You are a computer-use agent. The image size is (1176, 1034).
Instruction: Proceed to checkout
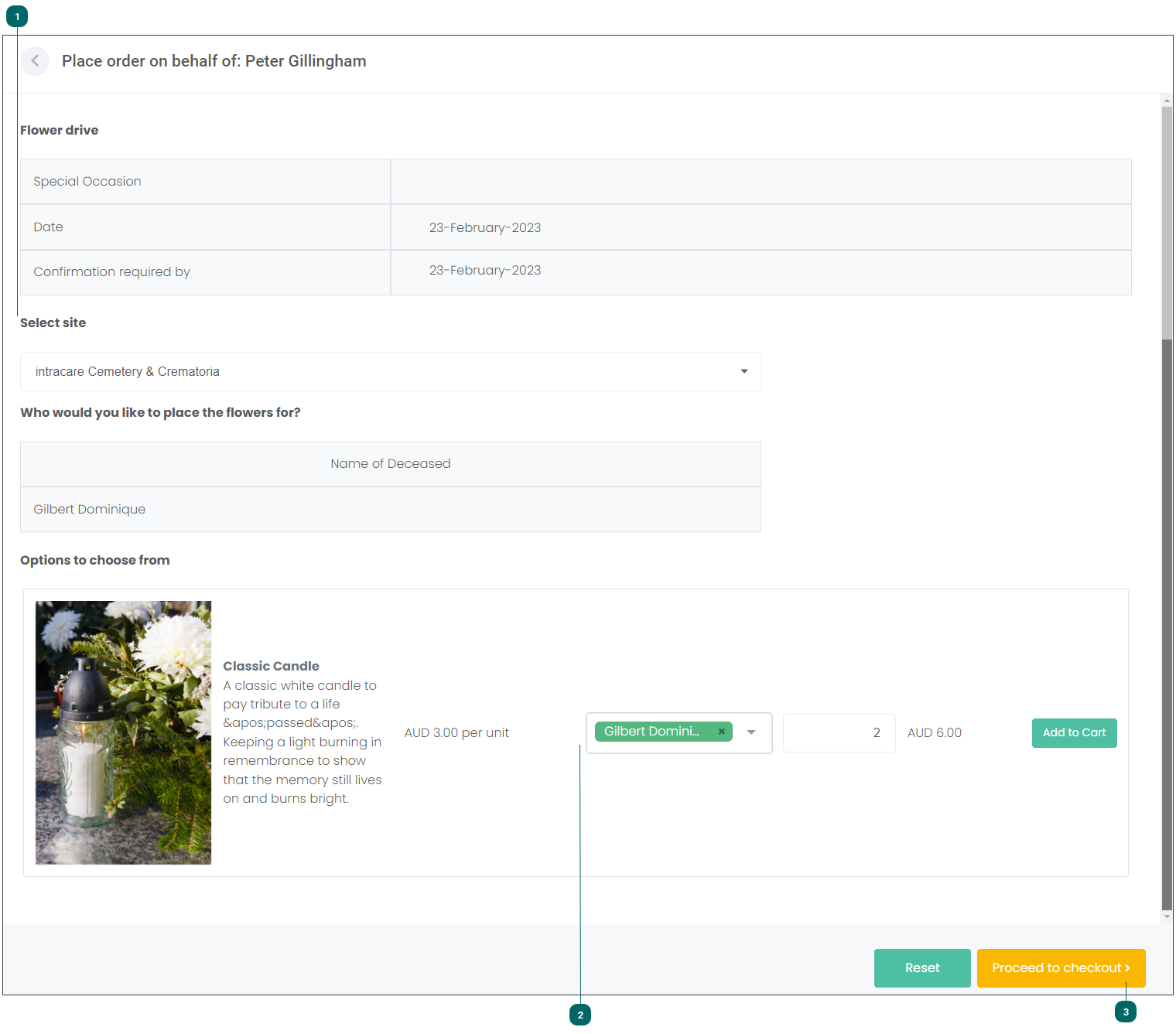[1061, 968]
